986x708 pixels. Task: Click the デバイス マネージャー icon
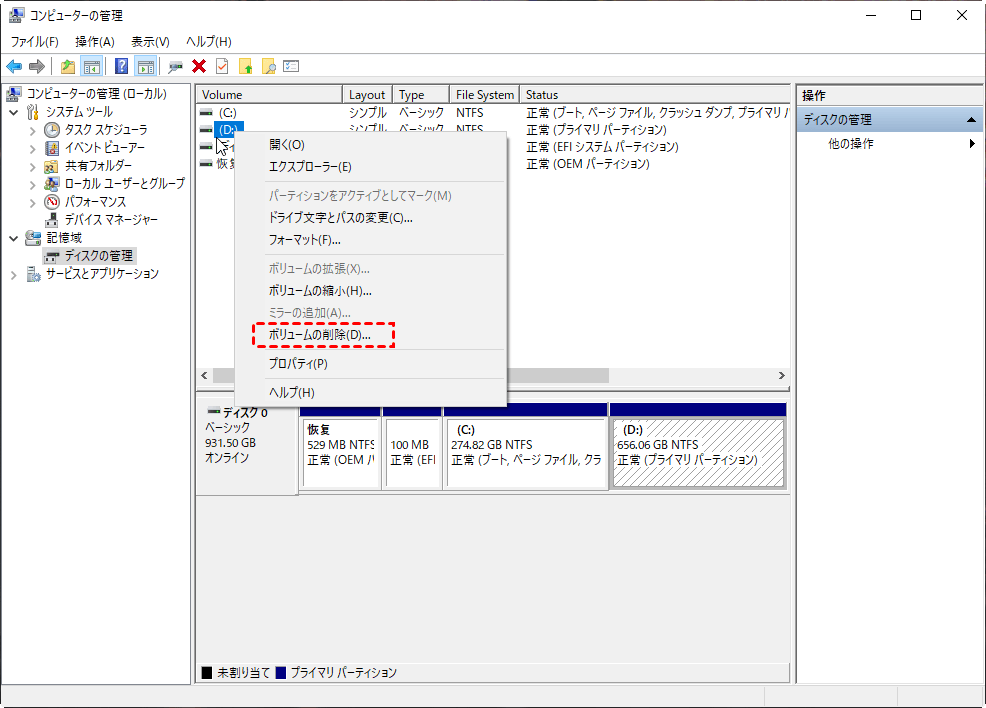click(x=52, y=220)
